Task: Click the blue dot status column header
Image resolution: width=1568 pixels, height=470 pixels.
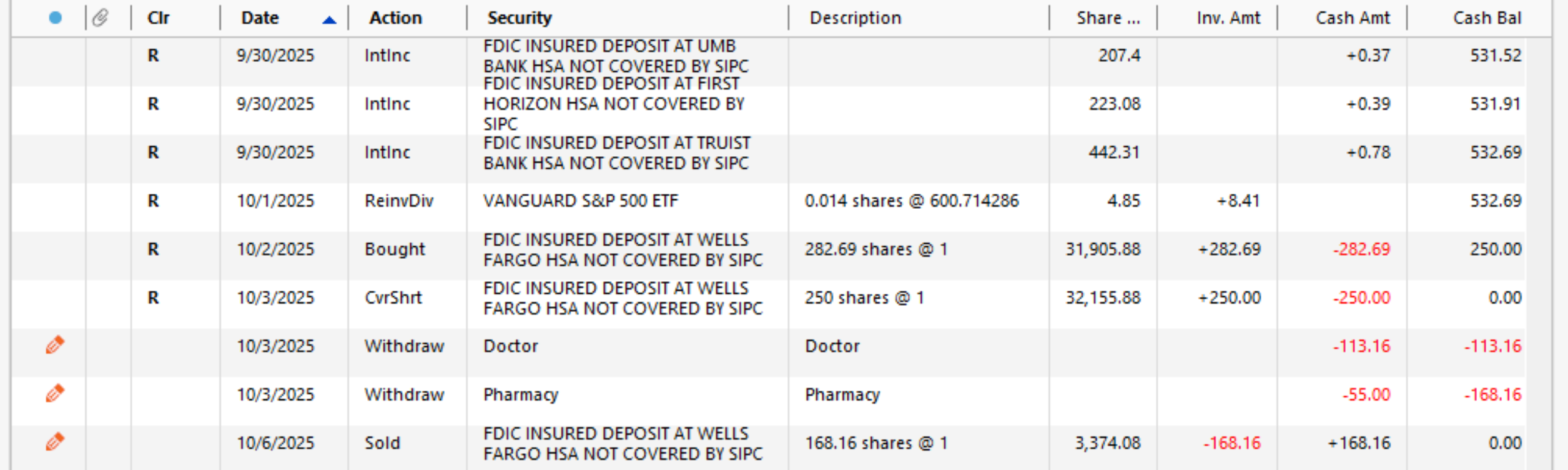Action: pos(56,18)
